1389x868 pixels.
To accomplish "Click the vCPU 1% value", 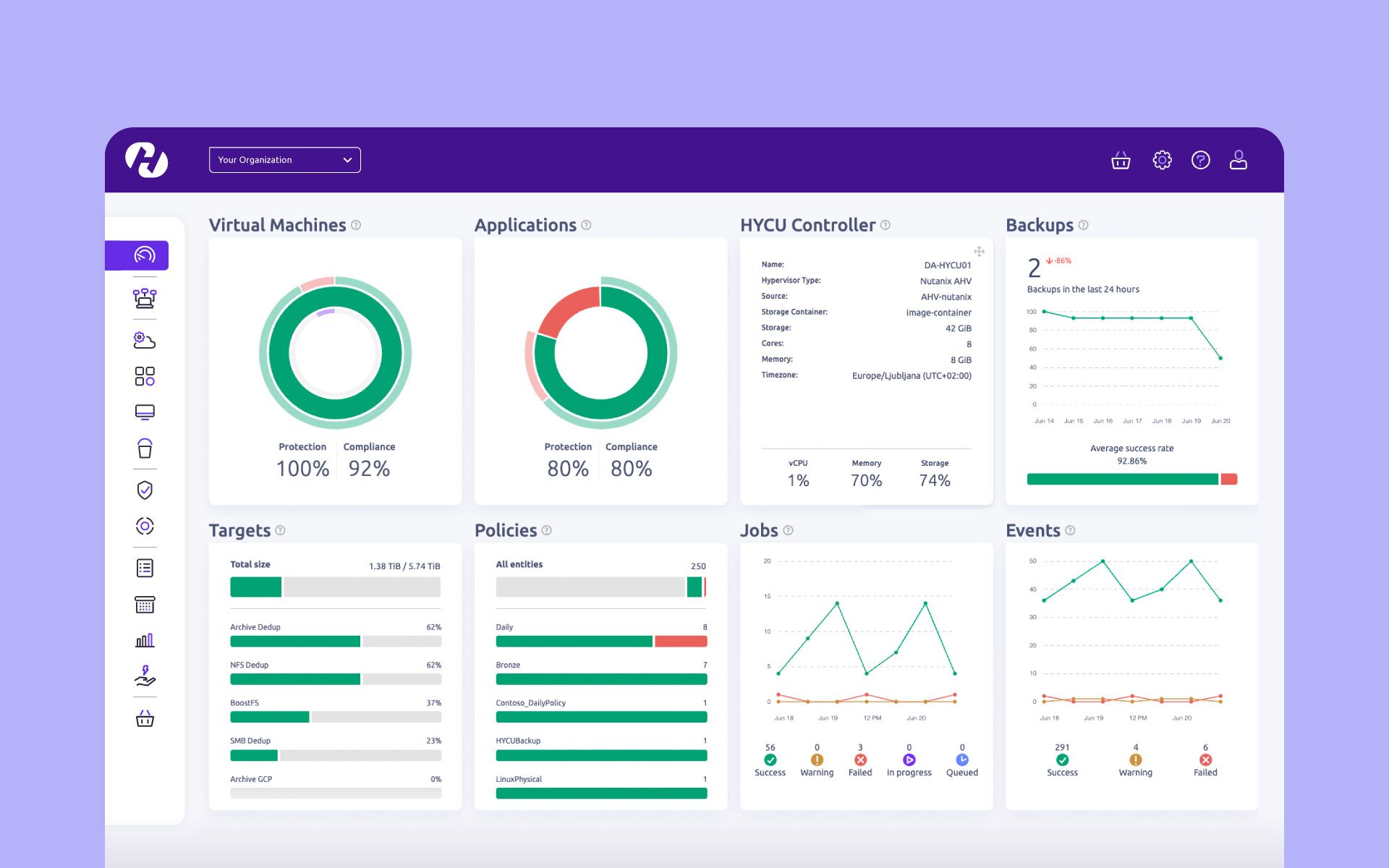I will (798, 480).
